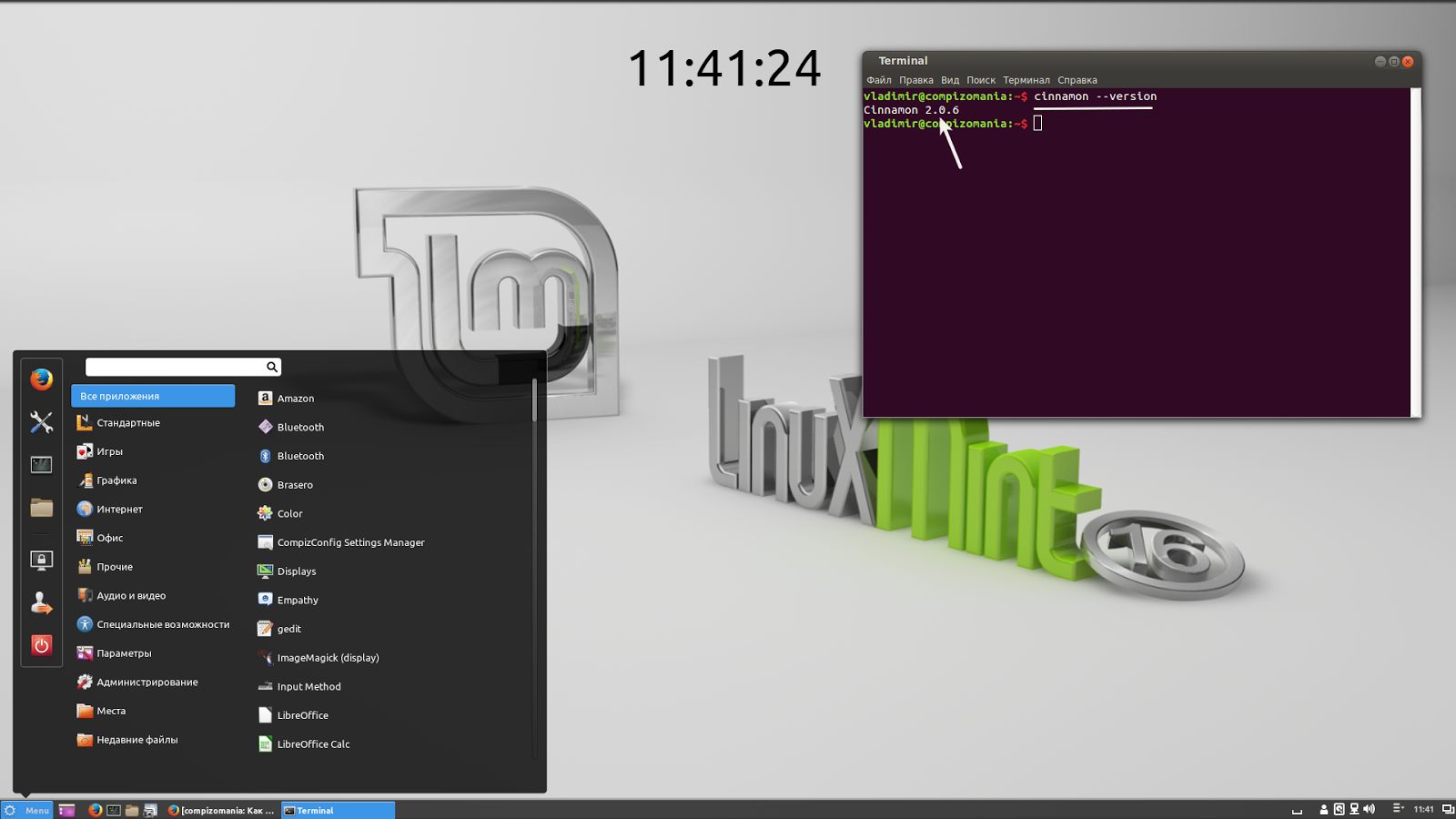
Task: Open the Файл menu in Terminal
Action: point(879,80)
